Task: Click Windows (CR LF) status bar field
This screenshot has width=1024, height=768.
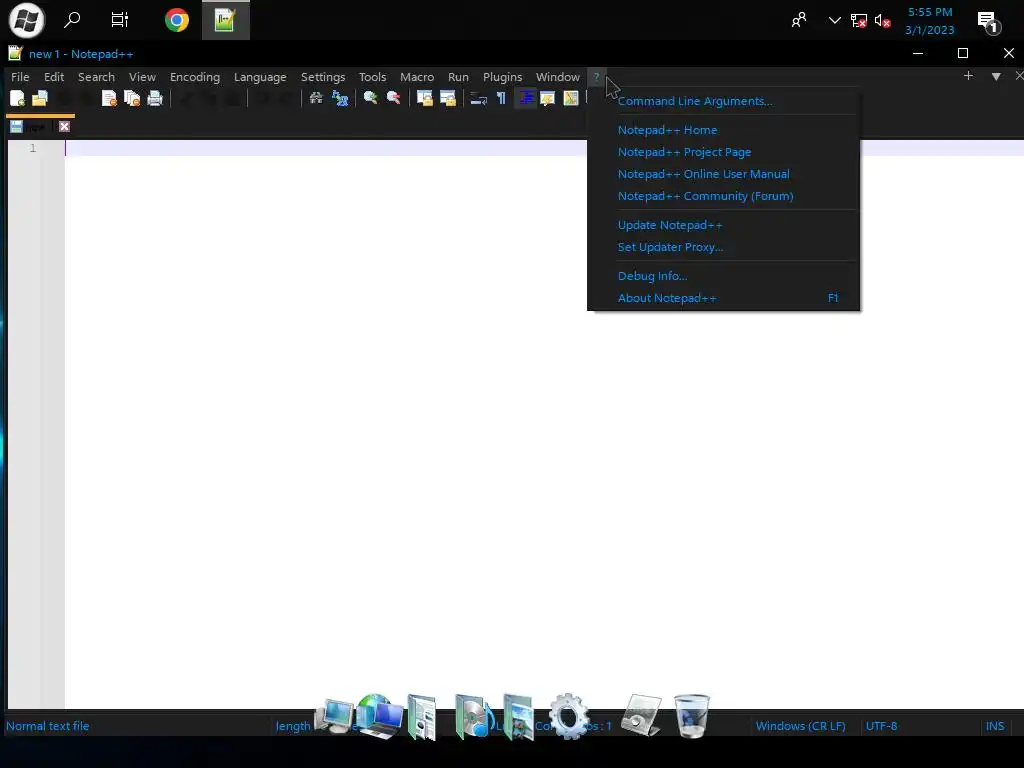Action: 800,726
